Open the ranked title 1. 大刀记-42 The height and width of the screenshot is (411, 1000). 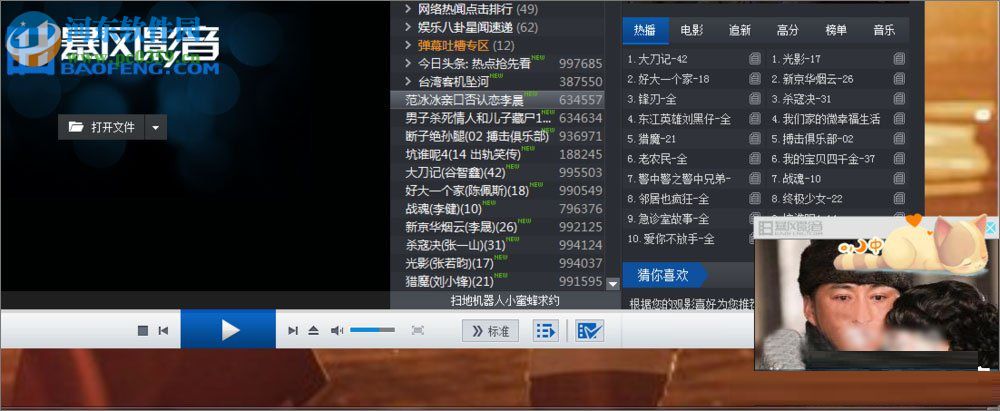point(658,59)
